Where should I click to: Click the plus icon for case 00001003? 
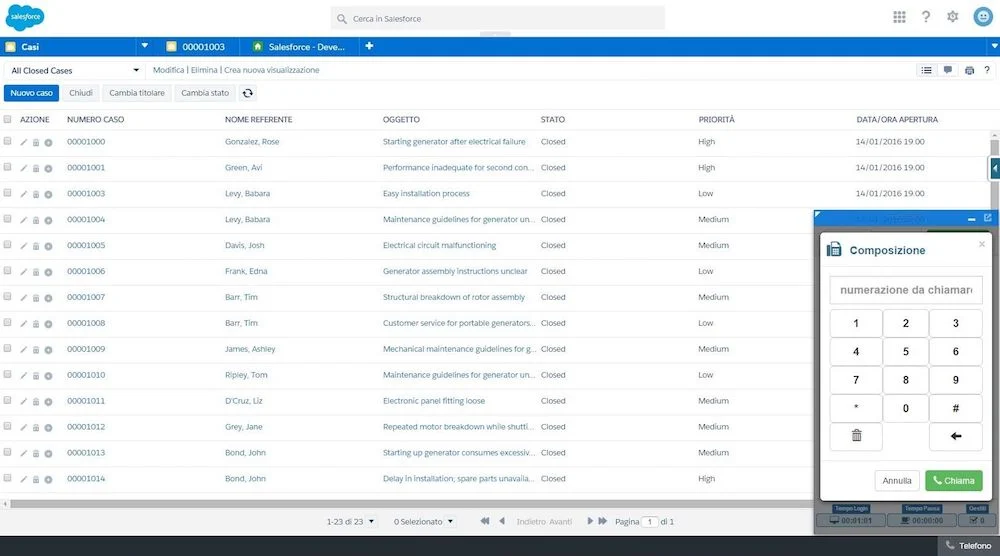click(x=48, y=194)
